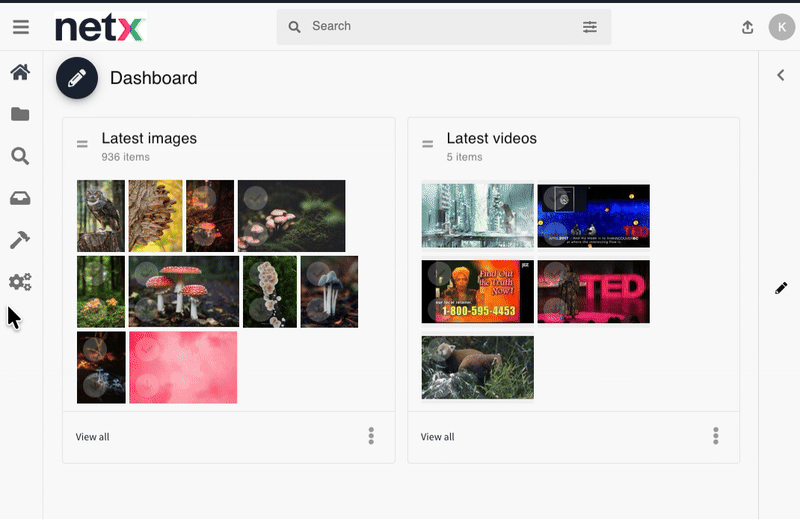Open the red panda video thumbnail
The width and height of the screenshot is (800, 519).
(477, 367)
